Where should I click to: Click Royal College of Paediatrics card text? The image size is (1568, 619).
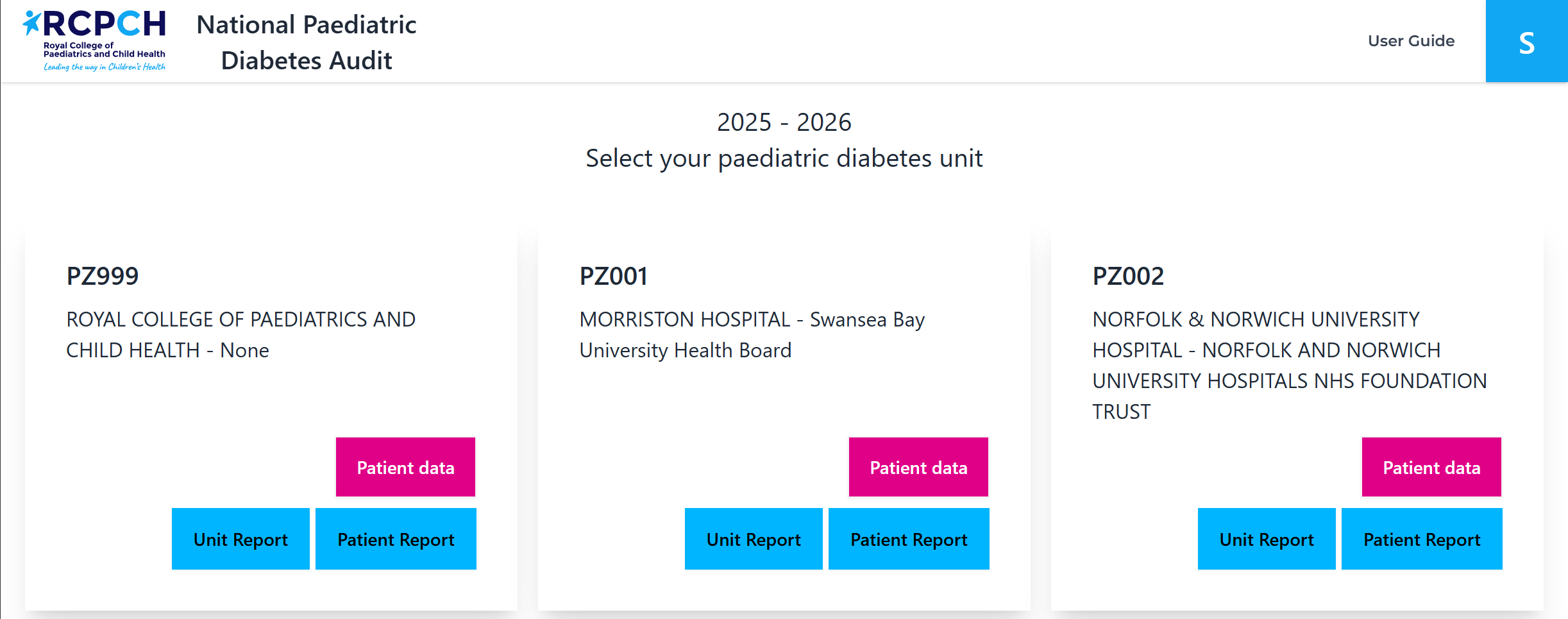(x=240, y=335)
